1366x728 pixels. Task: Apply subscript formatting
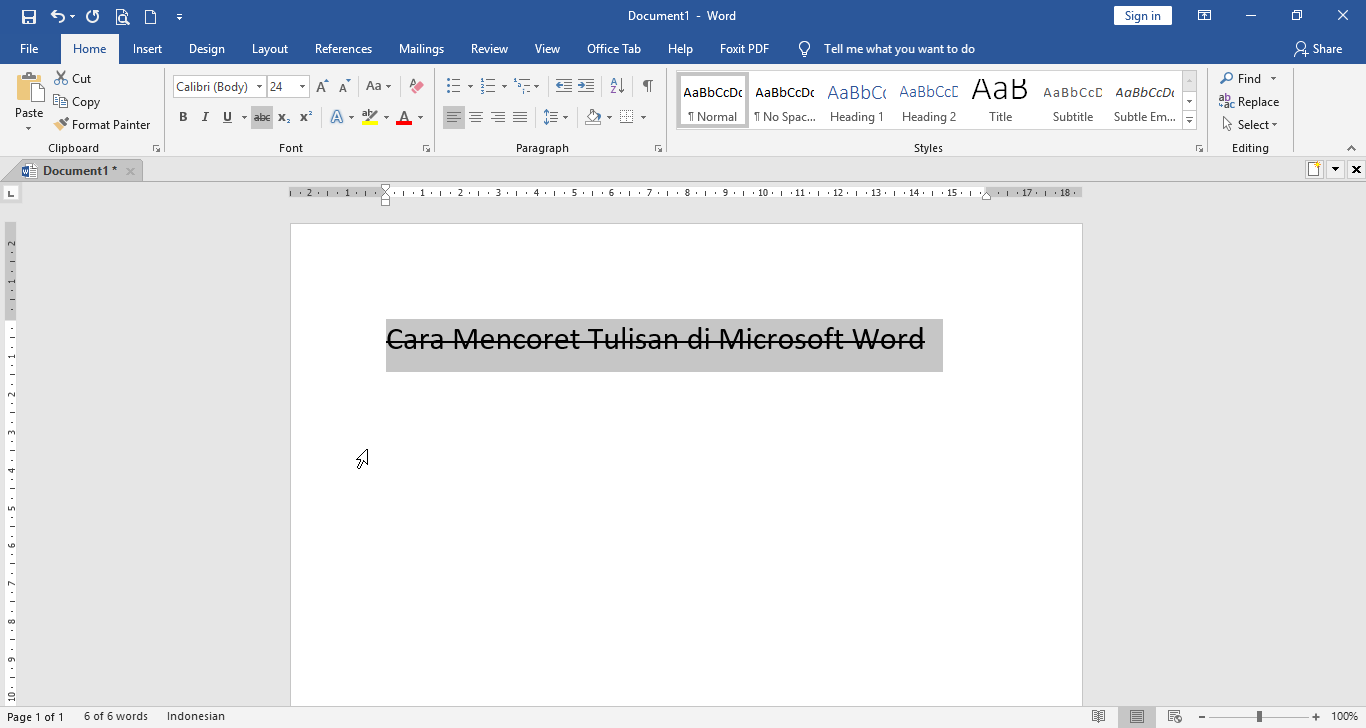point(284,117)
